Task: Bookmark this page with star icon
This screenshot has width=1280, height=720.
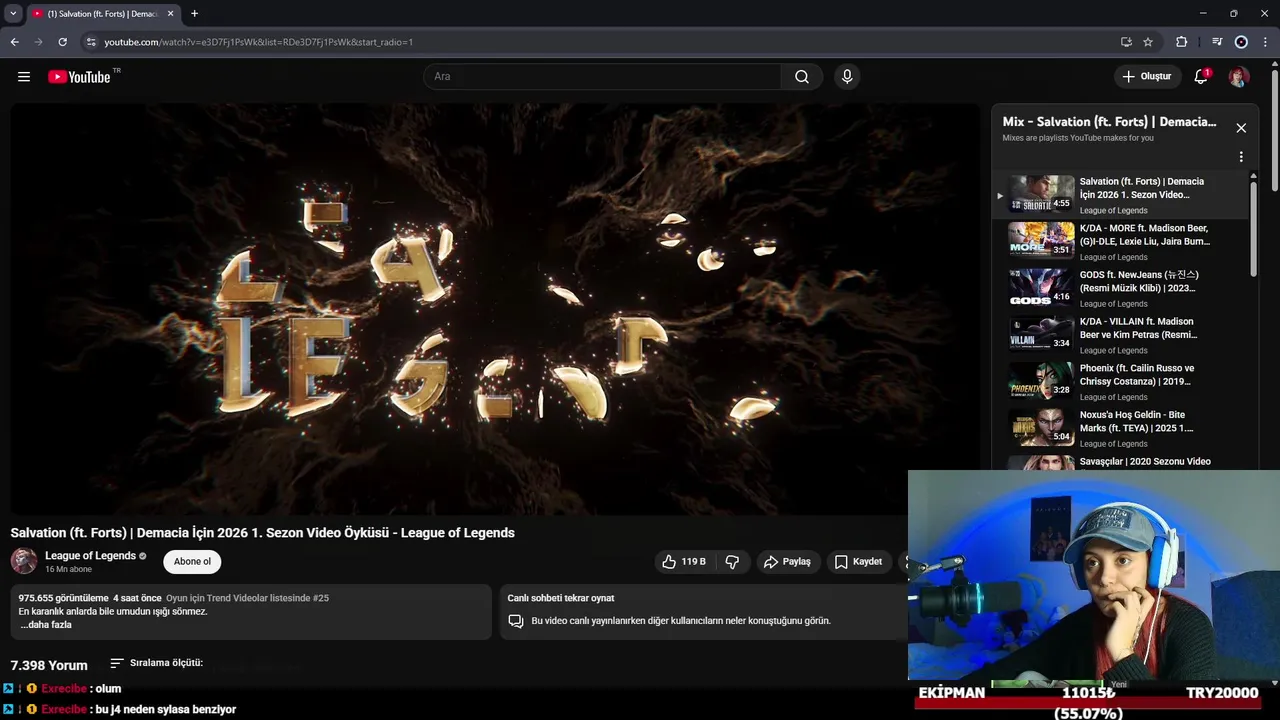Action: (1148, 42)
